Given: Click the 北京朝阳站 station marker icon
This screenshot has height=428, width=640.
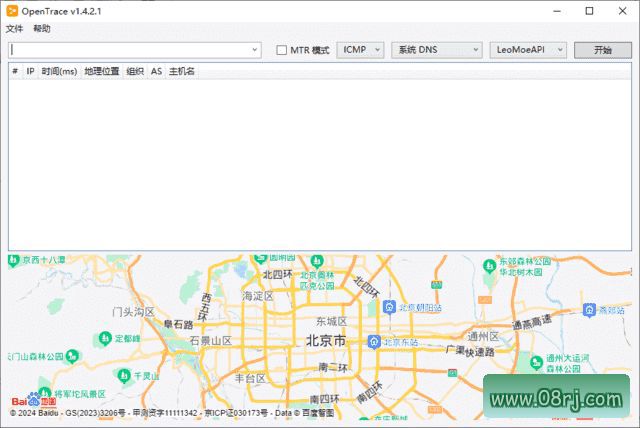Looking at the screenshot, I should (389, 306).
